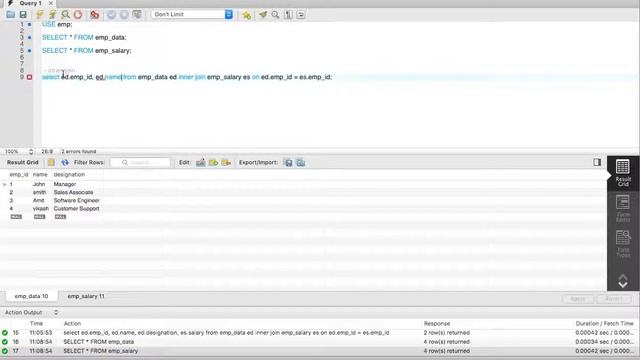The height and width of the screenshot is (360, 640).
Task: Select the Result Grid side panel button
Action: [x=623, y=173]
